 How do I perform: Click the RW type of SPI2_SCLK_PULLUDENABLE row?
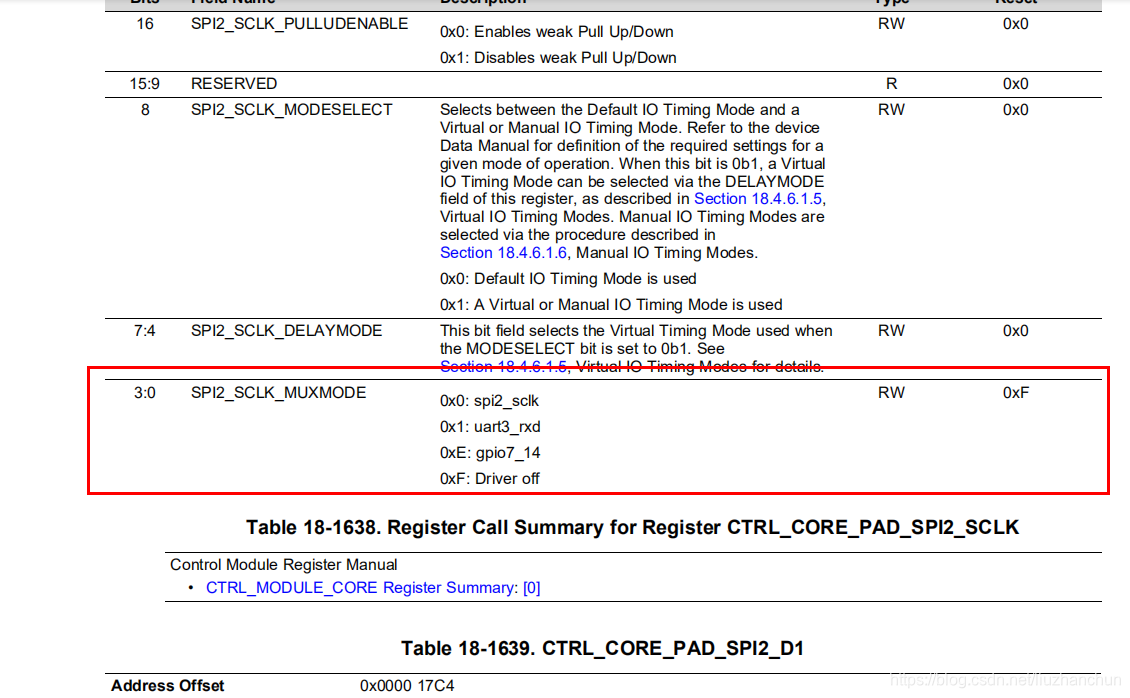coord(891,24)
